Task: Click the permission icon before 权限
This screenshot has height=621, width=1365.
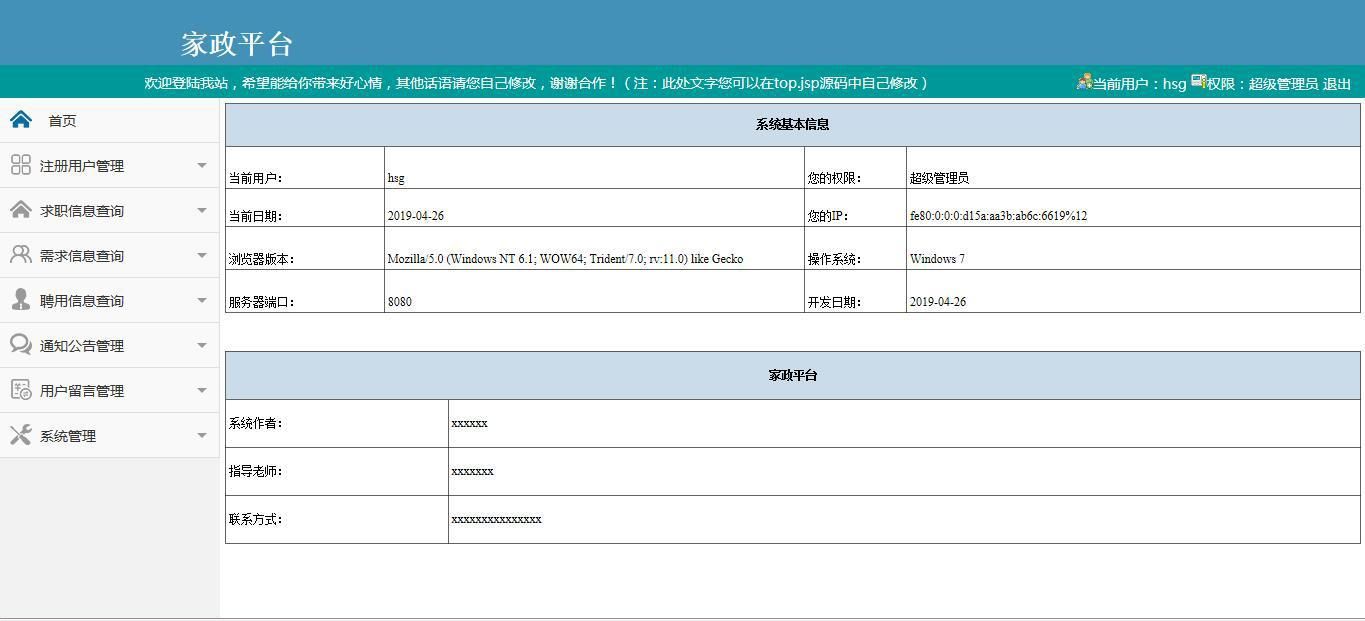Action: 1198,82
